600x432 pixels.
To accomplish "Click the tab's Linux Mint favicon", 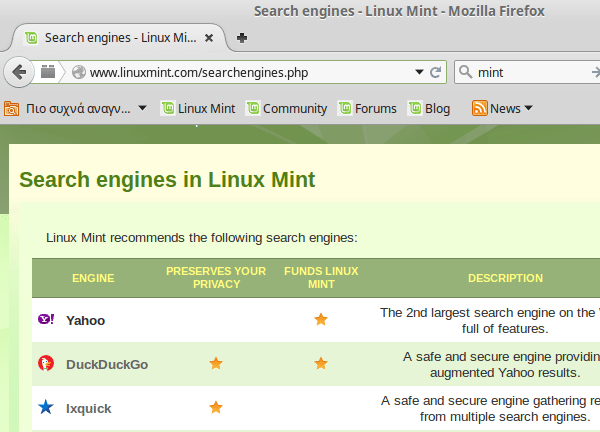I will 31,38.
